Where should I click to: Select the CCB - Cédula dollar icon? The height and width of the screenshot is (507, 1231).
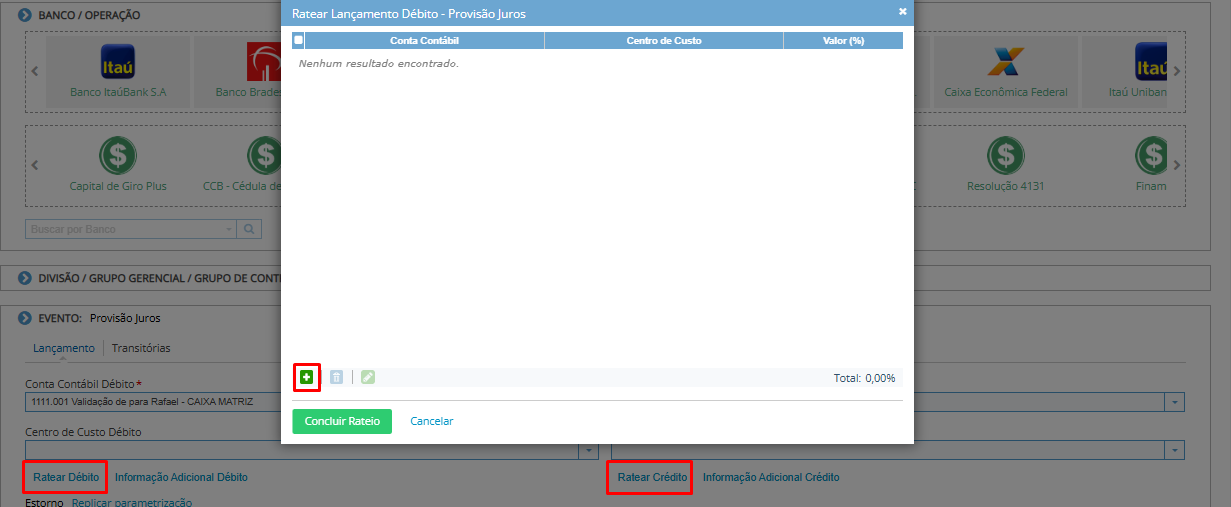pos(265,156)
